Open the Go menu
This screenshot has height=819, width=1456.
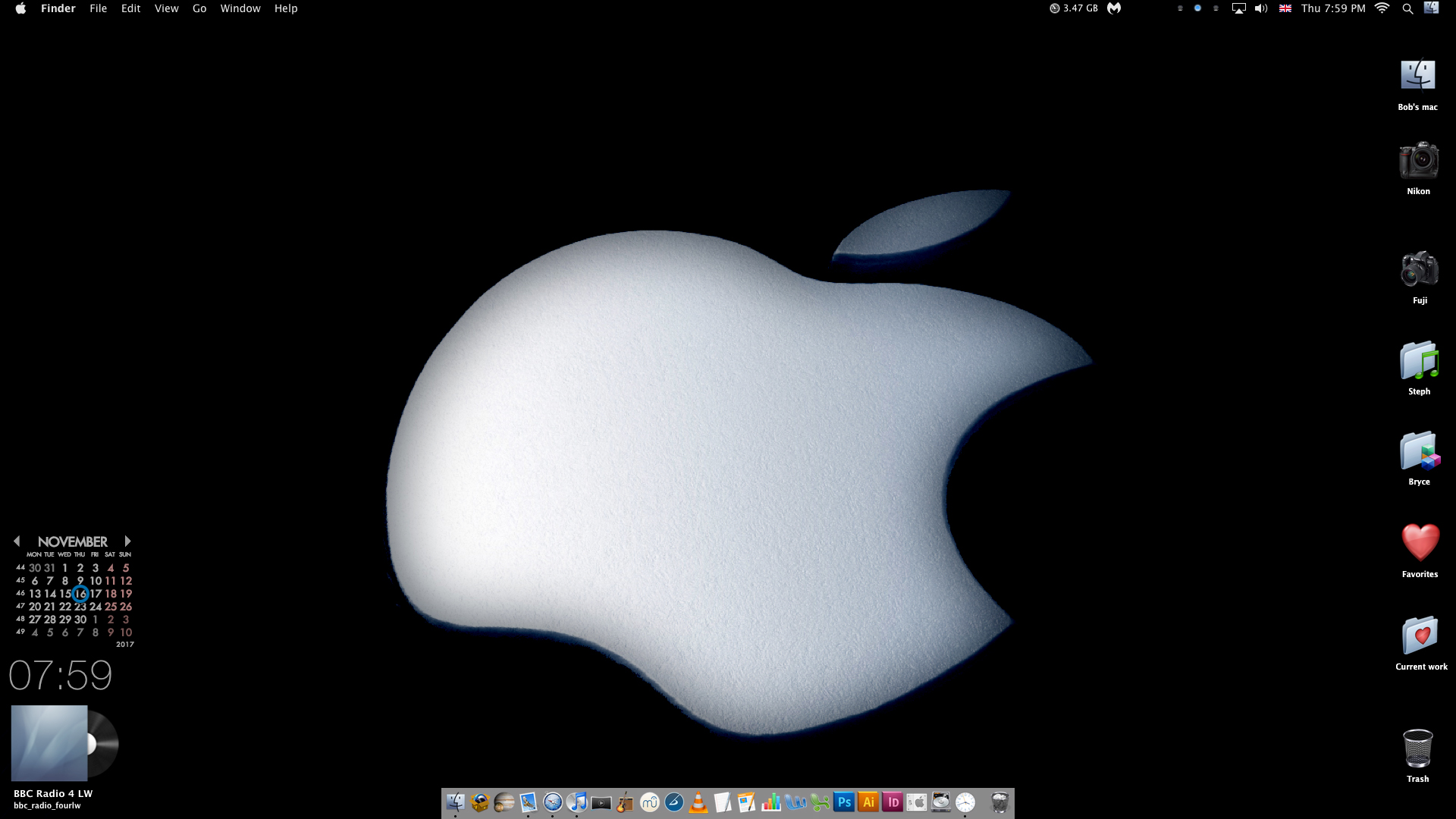(x=199, y=8)
